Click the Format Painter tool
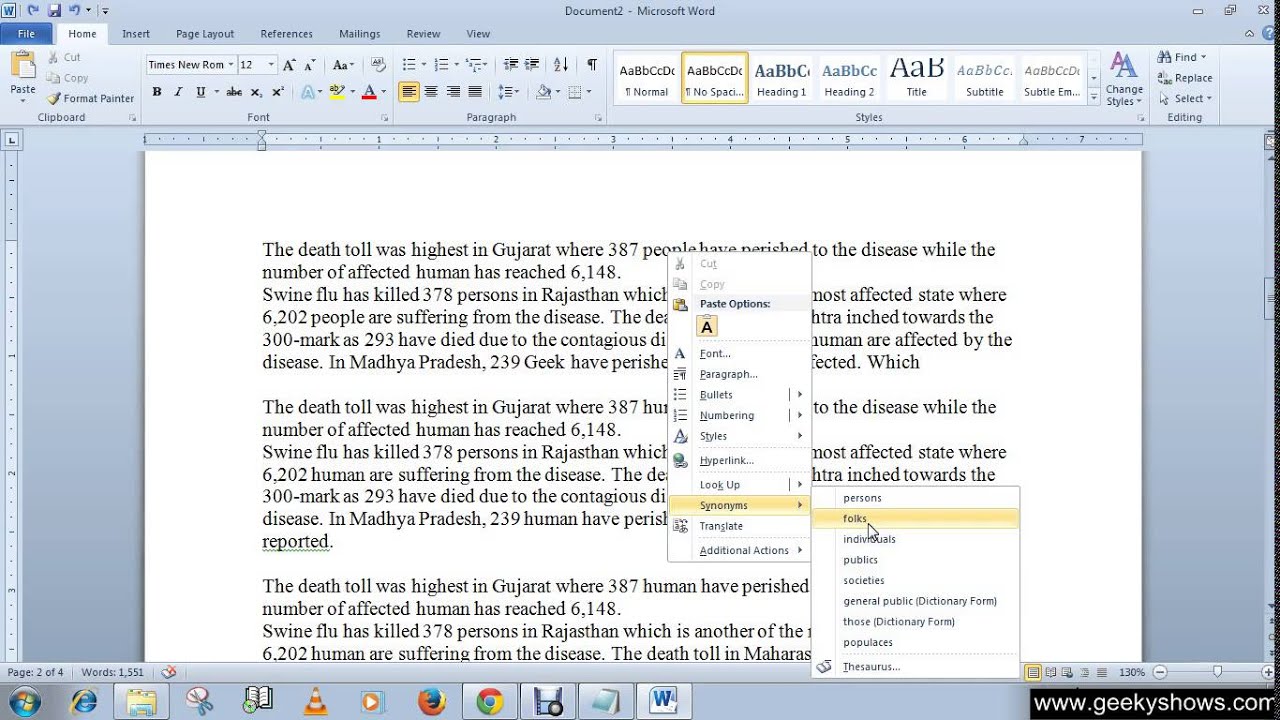The height and width of the screenshot is (720, 1280). point(90,98)
